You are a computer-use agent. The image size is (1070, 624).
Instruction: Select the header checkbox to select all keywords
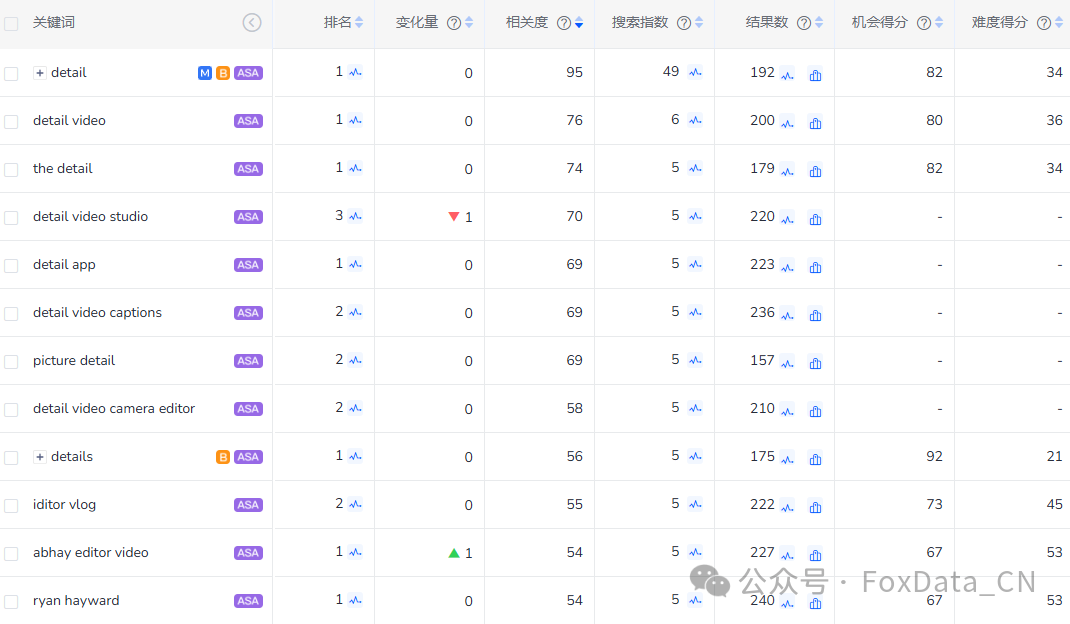(x=13, y=22)
